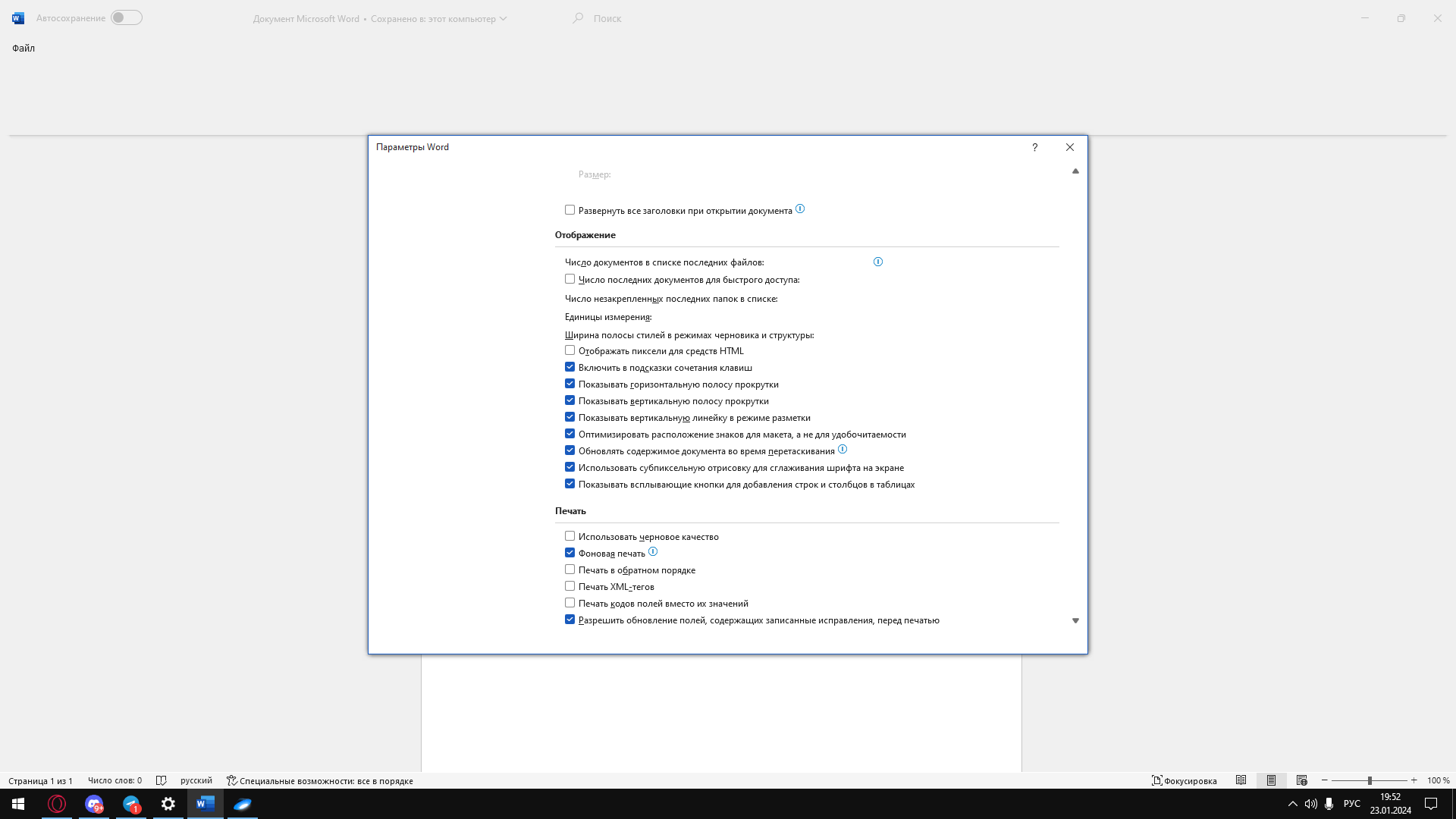Open Opera browser from taskbar
Viewport: 1456px width, 819px height.
pyautogui.click(x=57, y=804)
